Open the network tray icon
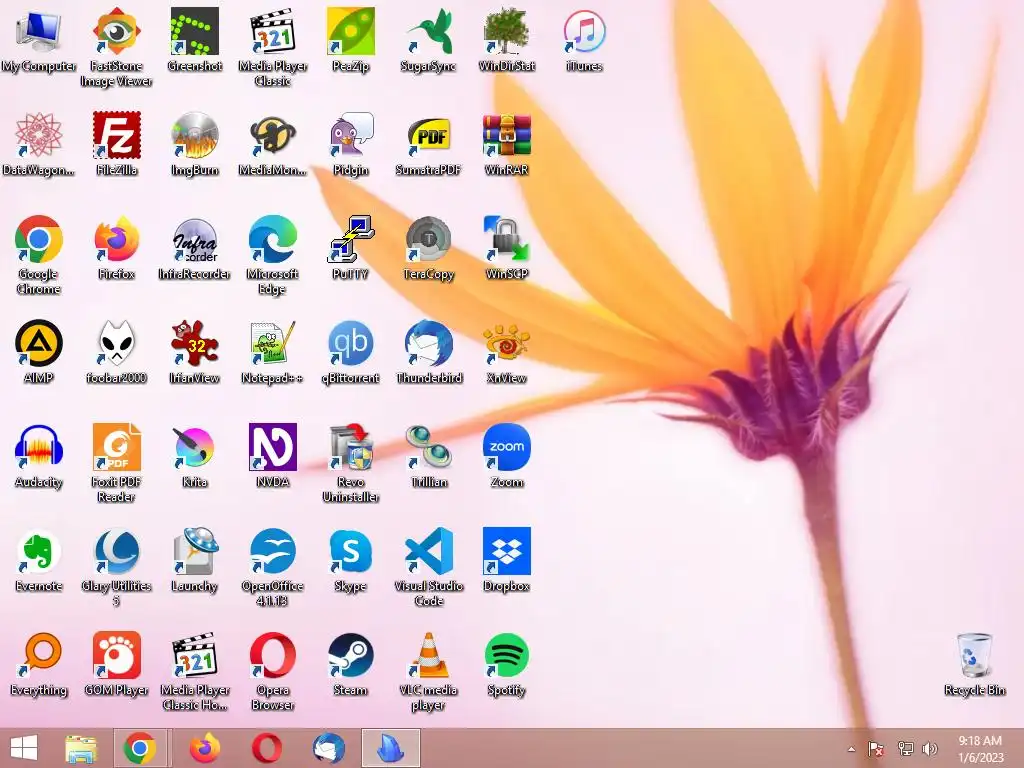This screenshot has height=768, width=1024. [x=905, y=748]
